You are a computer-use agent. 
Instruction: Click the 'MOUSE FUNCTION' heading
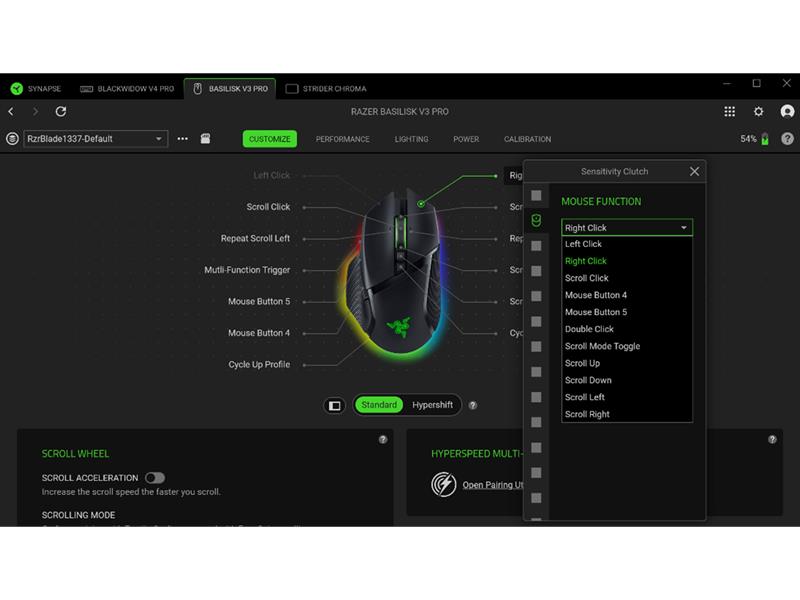[x=601, y=202]
